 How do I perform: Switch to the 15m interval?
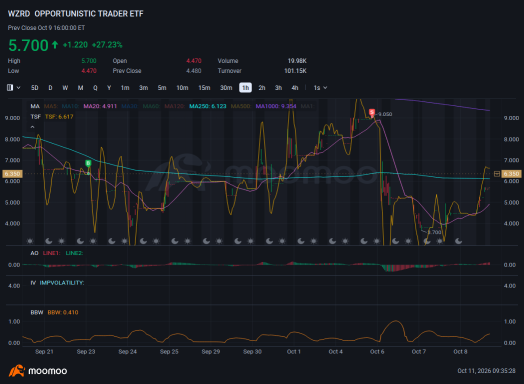point(204,88)
